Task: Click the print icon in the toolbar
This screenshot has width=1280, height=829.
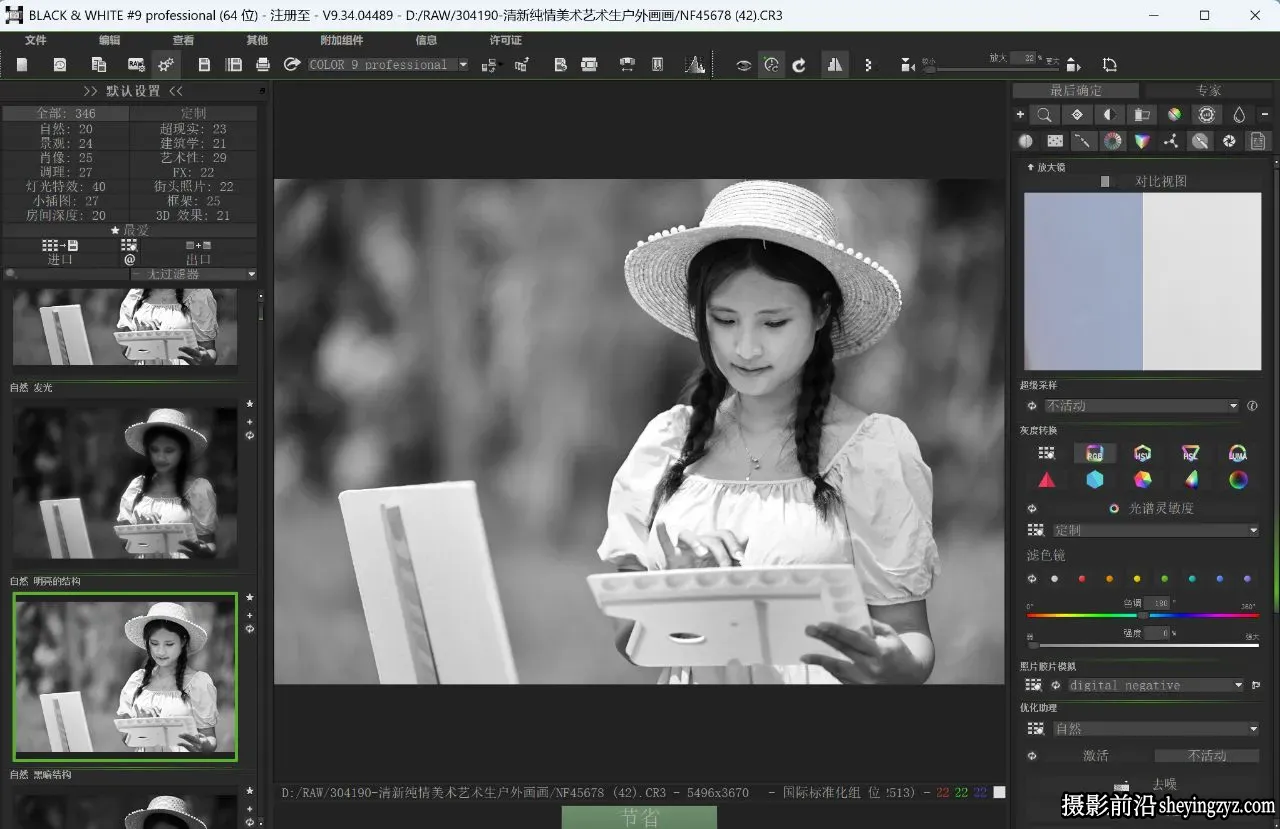Action: coord(263,65)
